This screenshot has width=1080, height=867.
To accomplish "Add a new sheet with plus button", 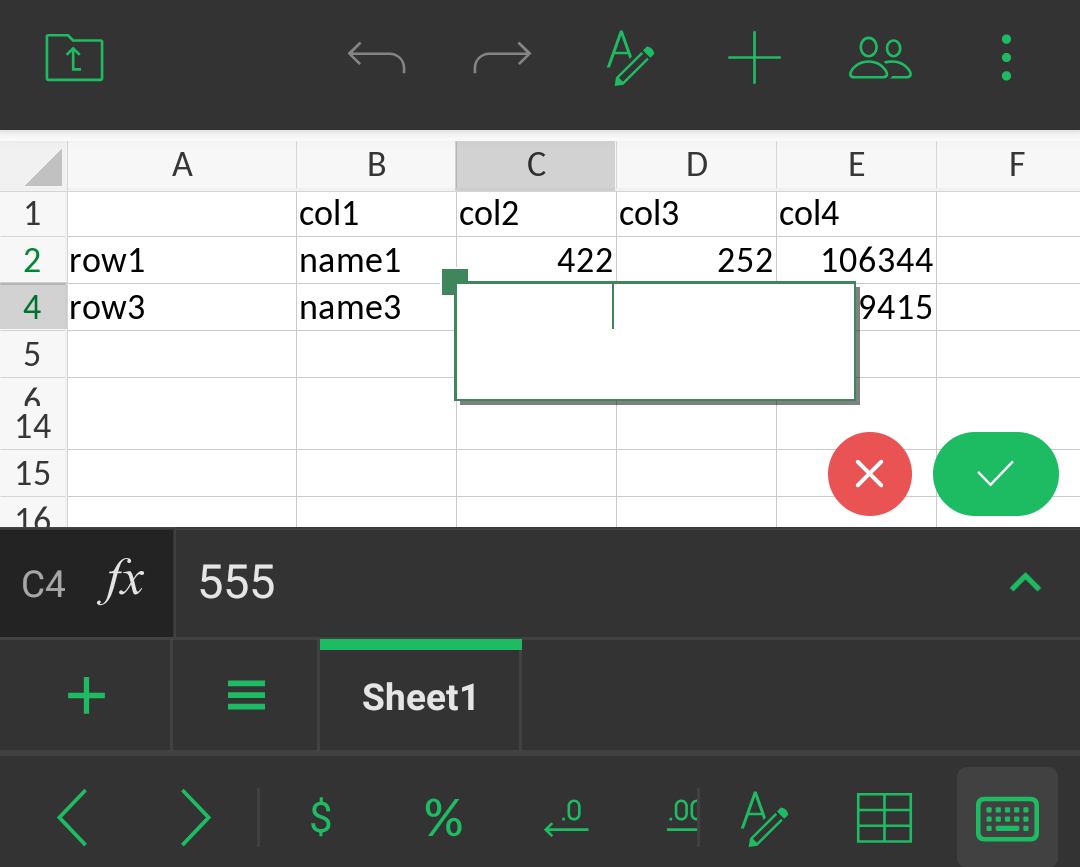I will click(86, 695).
